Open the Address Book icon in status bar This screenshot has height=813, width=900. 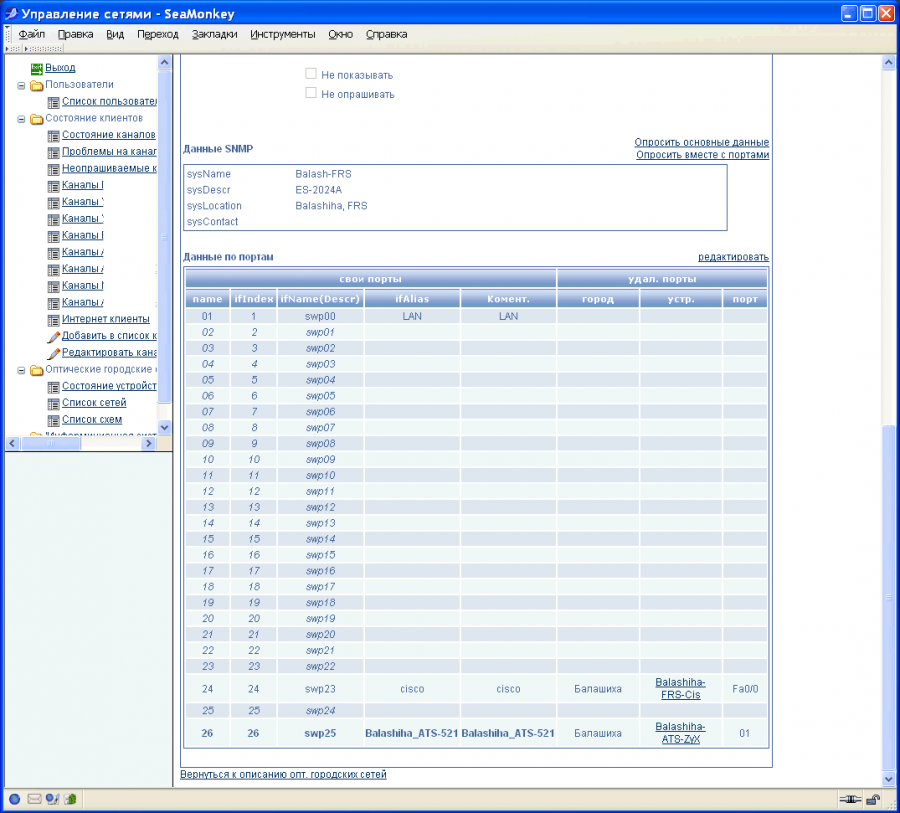click(x=70, y=799)
